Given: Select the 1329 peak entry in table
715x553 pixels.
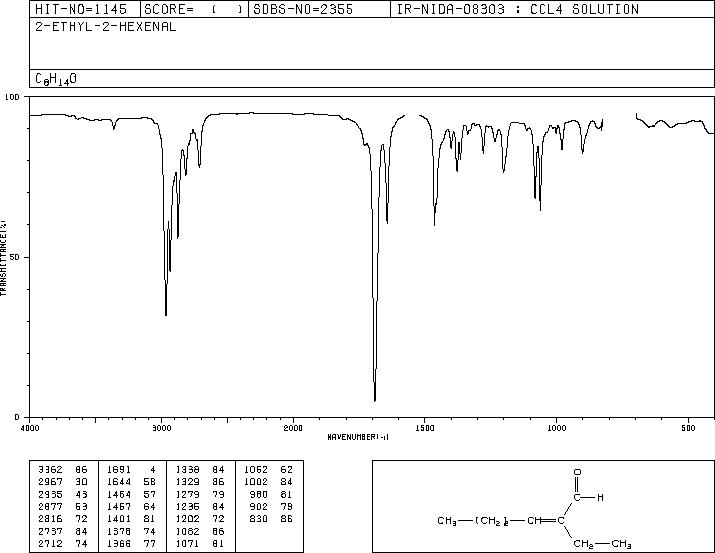Looking at the screenshot, I should 200,482.
